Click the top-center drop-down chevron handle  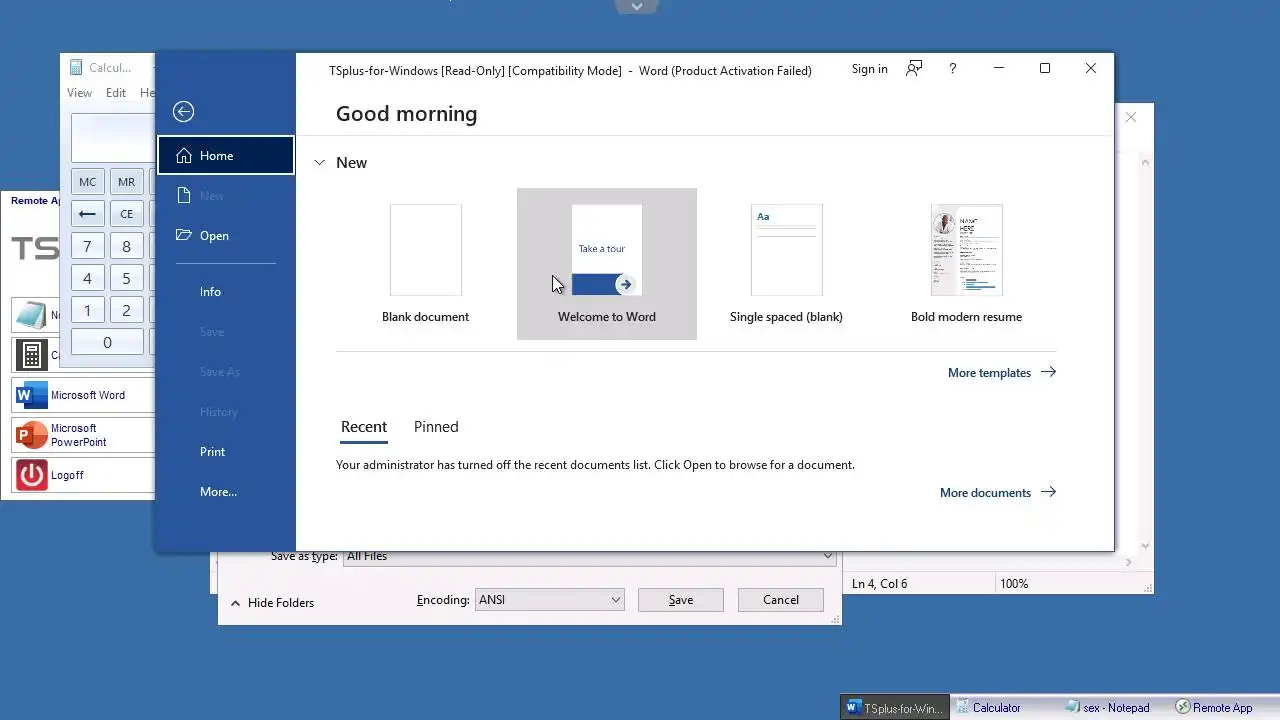pyautogui.click(x=637, y=6)
